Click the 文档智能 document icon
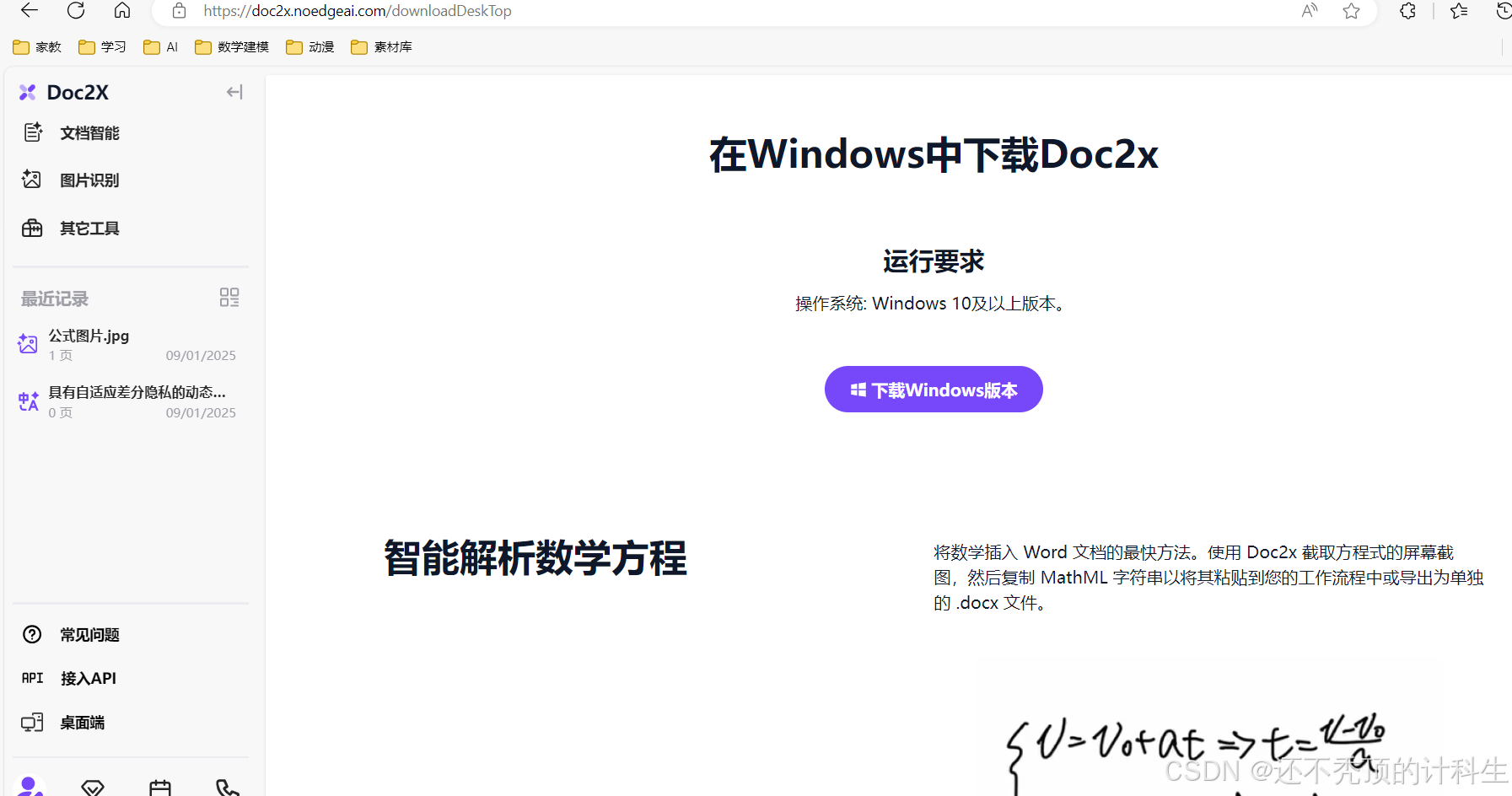The height and width of the screenshot is (796, 1512). click(33, 132)
